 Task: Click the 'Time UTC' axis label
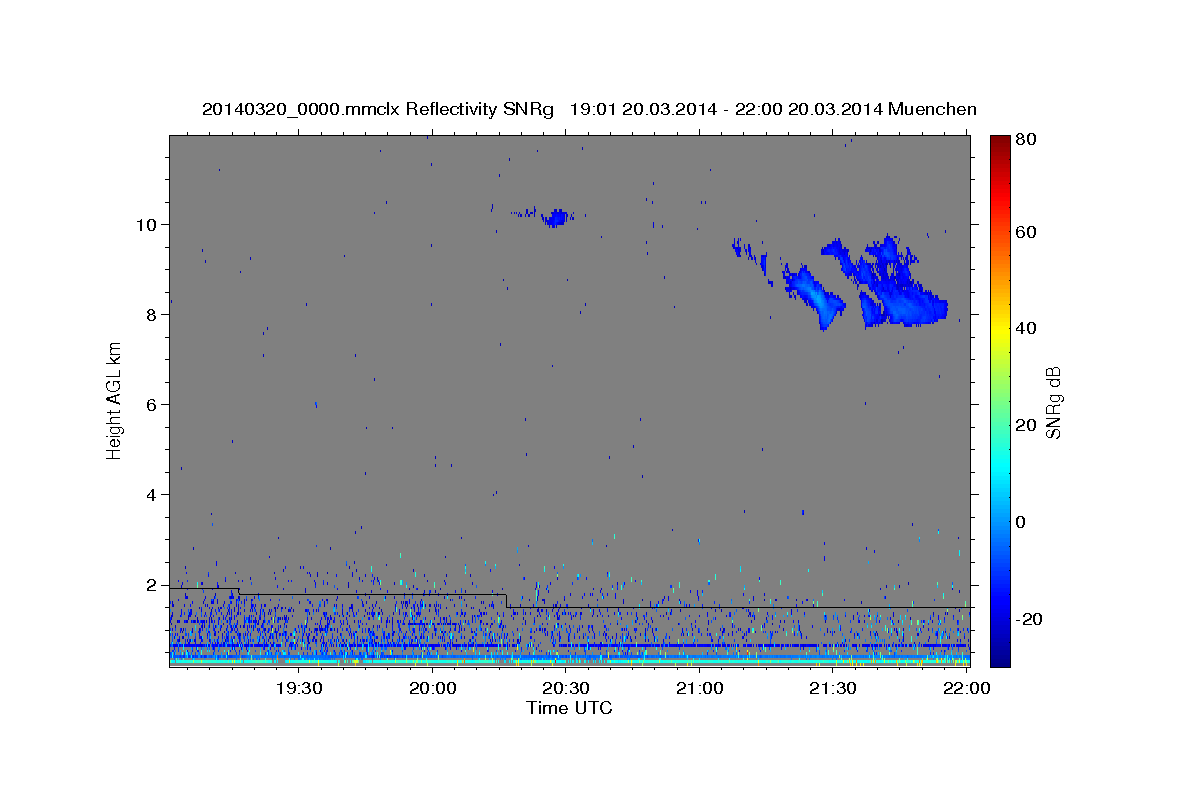tap(569, 708)
